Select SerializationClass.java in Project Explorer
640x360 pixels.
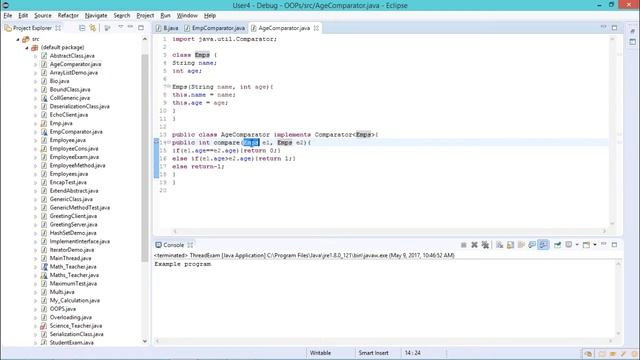(x=76, y=334)
